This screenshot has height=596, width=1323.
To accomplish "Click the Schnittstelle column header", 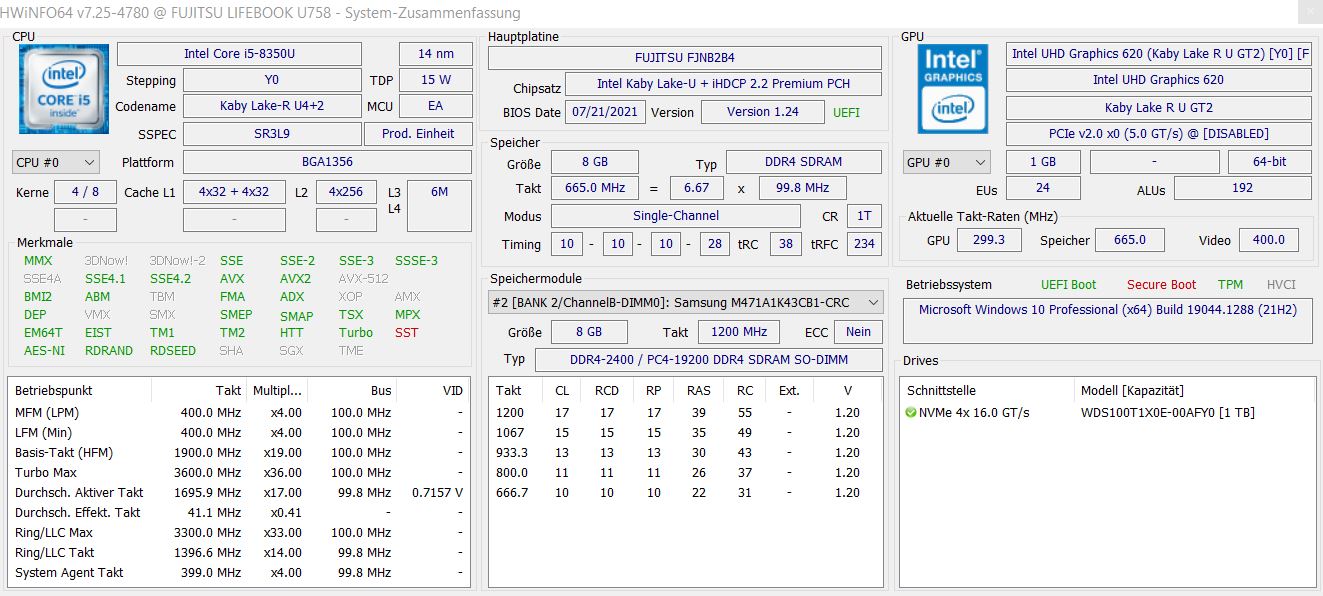I will [x=987, y=391].
